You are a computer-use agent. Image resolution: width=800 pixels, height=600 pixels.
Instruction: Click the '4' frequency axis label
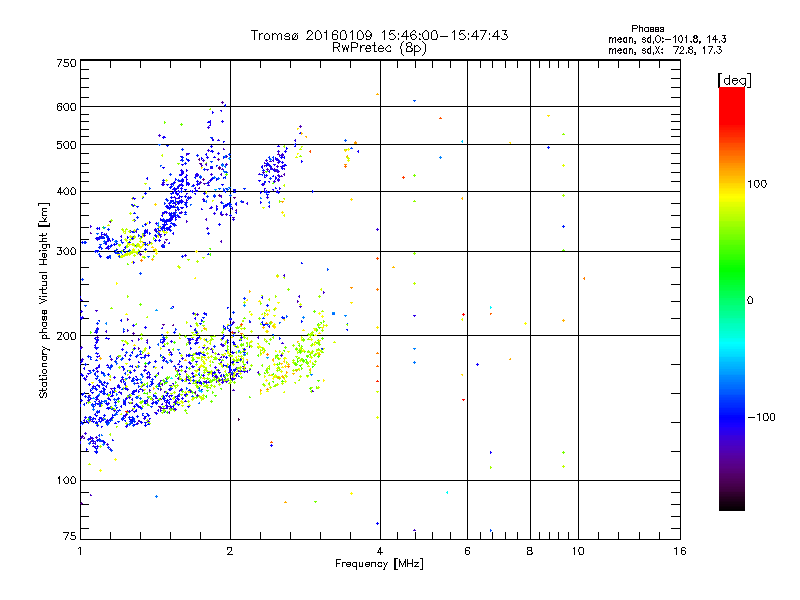click(x=380, y=551)
